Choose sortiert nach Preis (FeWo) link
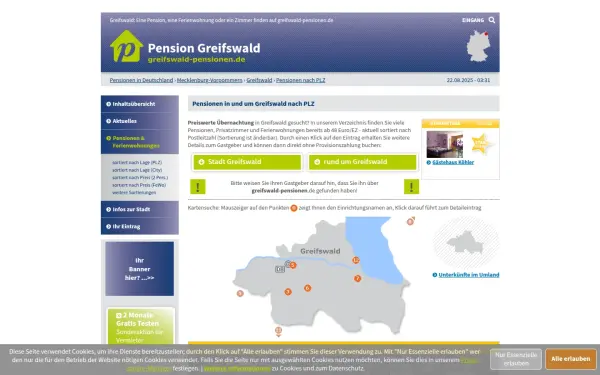Screen dimensions: 600x375 (x=139, y=185)
